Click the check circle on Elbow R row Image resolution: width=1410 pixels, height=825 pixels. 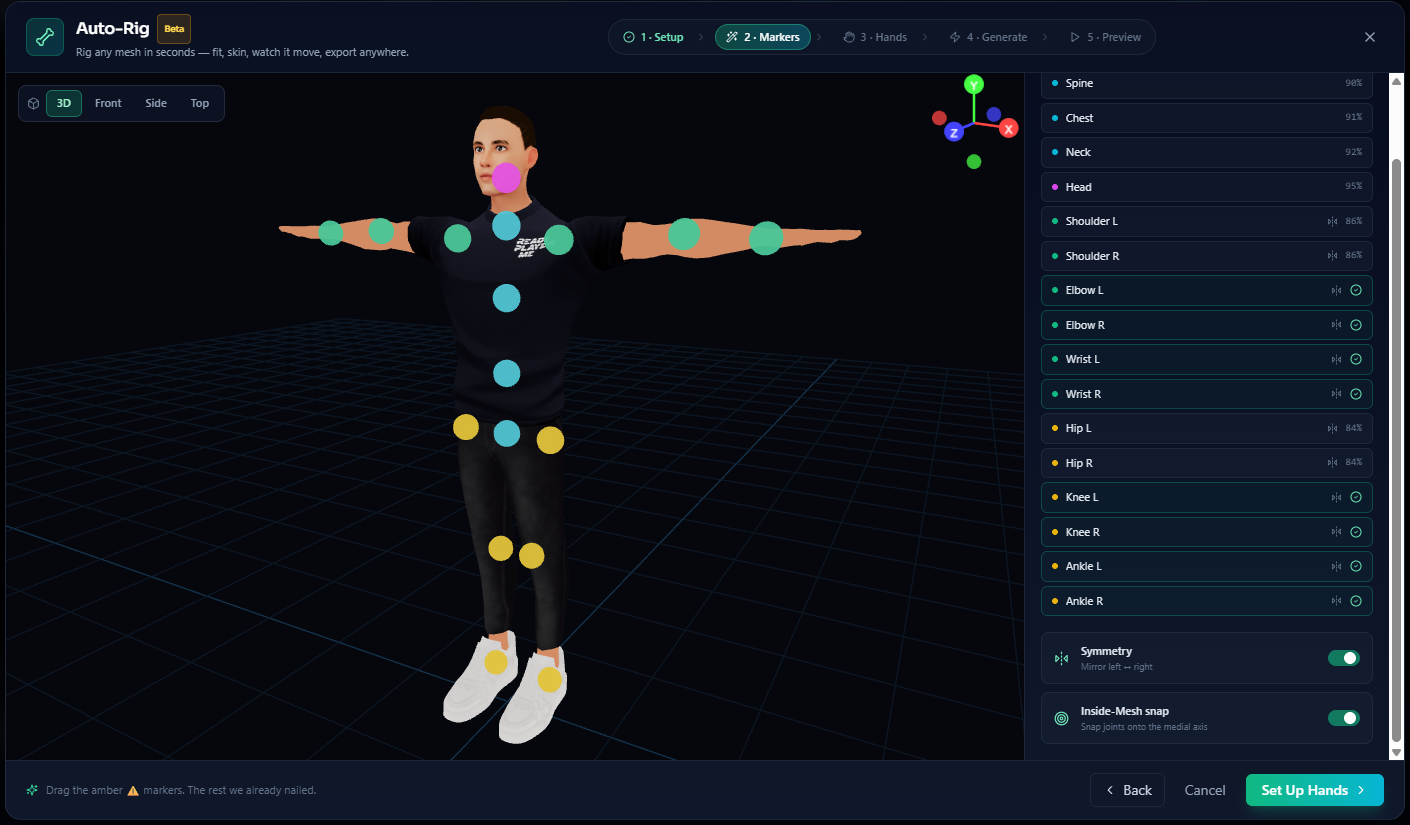point(1356,325)
